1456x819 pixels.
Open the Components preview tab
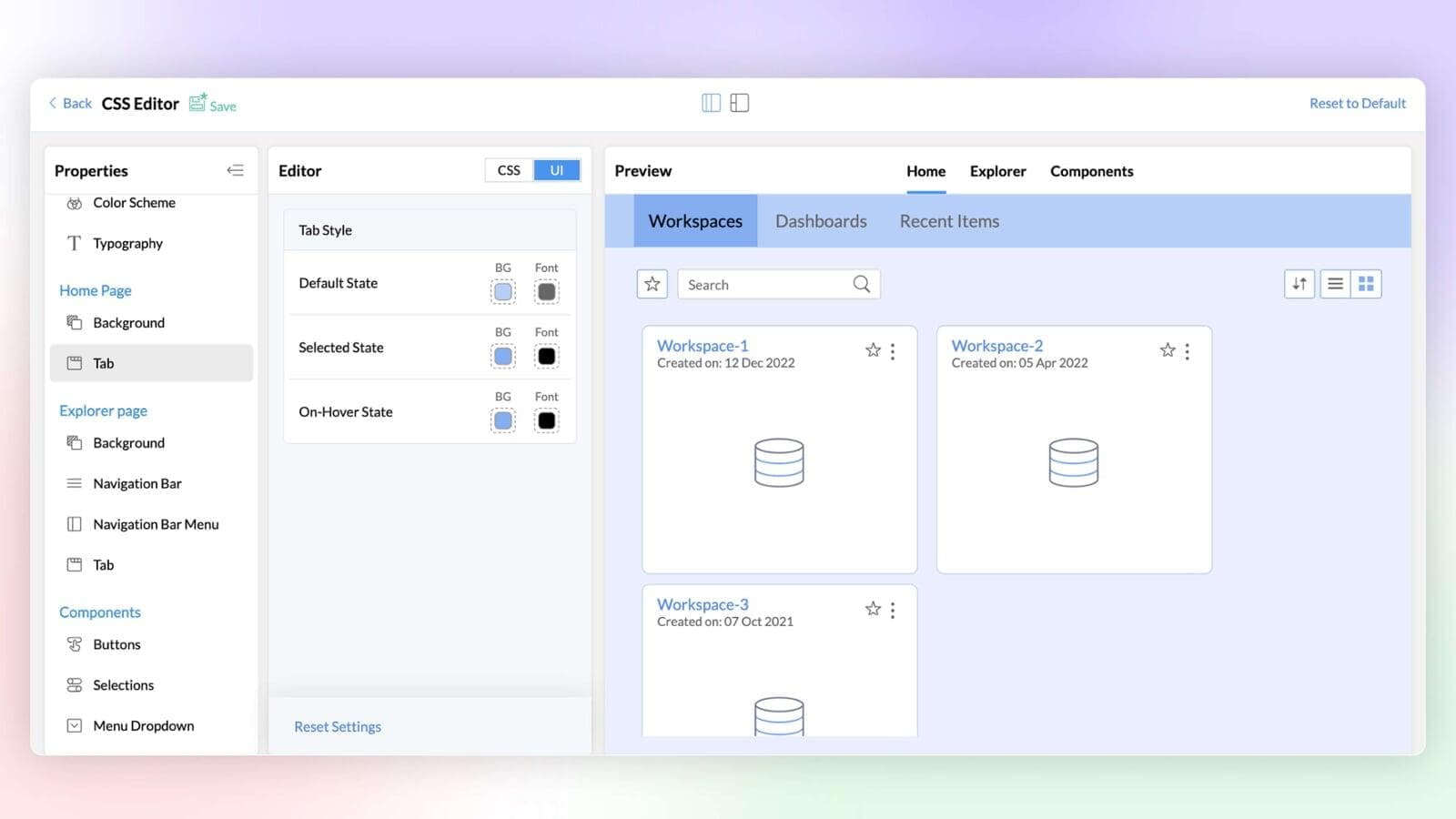1092,171
